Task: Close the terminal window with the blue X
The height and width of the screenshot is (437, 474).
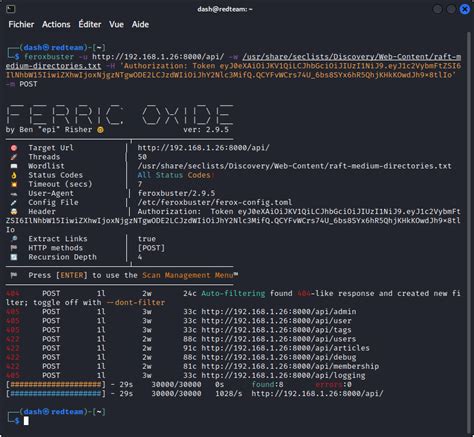Action: [464, 9]
